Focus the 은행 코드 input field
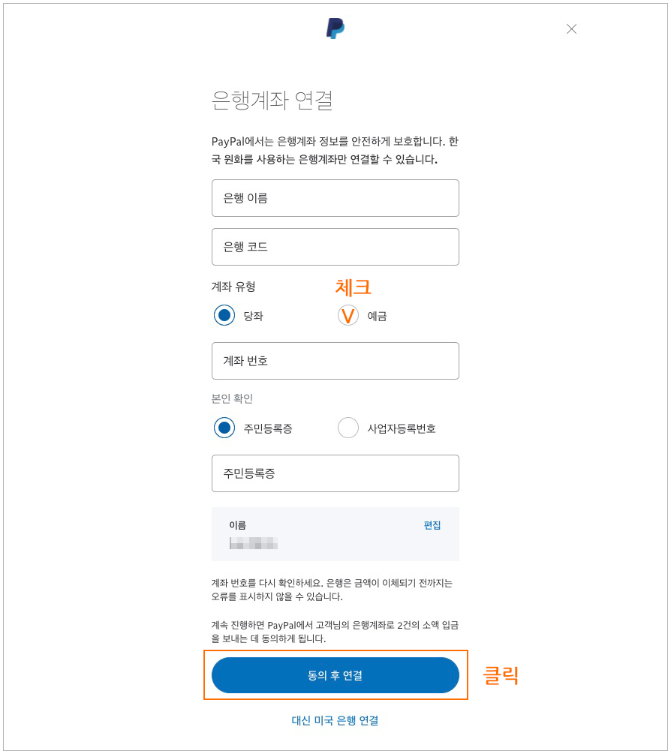The height and width of the screenshot is (754, 670). 335,247
